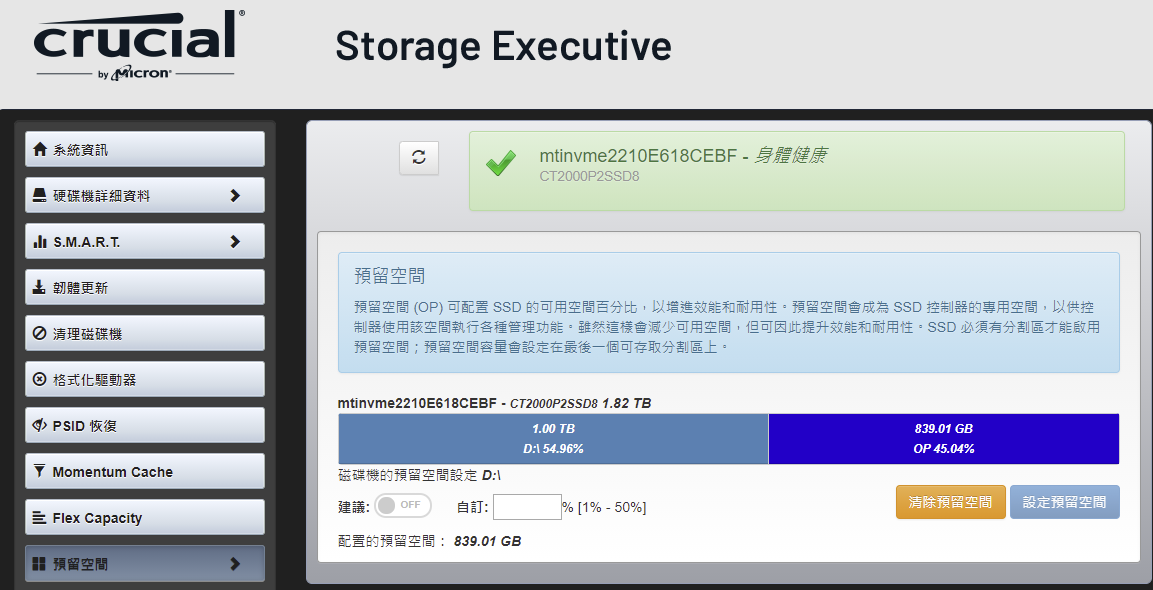Click the circled X icon for 格式化驅動器

coord(40,380)
